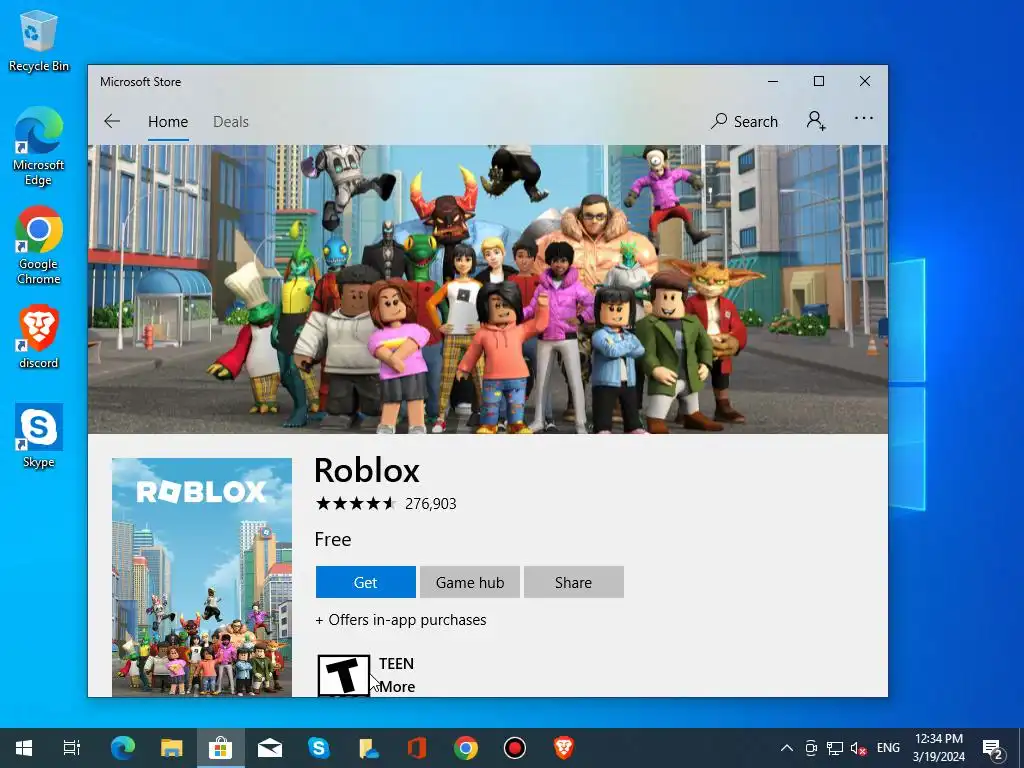Switch to the Deals tab
This screenshot has width=1024, height=768.
[231, 121]
